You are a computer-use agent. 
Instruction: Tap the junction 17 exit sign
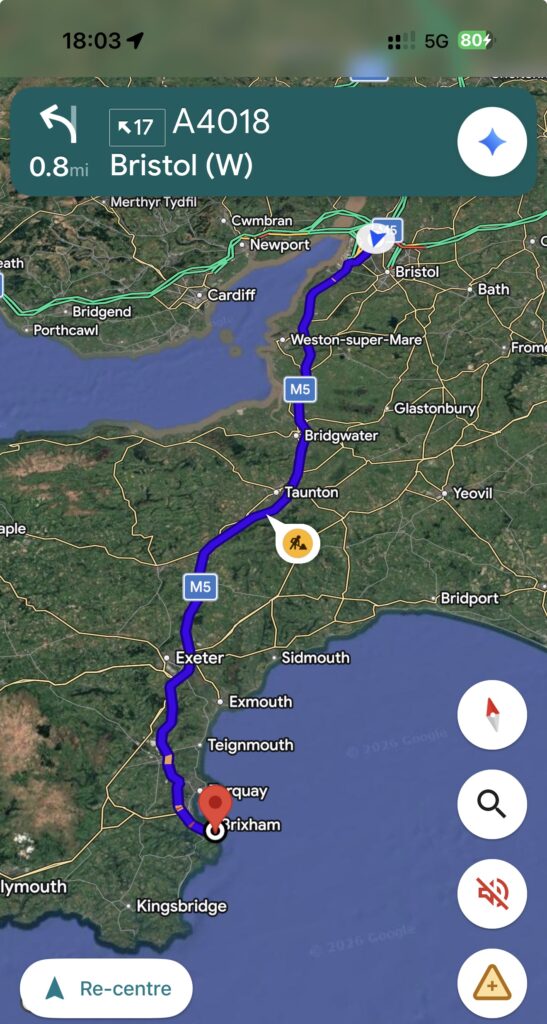point(137,127)
